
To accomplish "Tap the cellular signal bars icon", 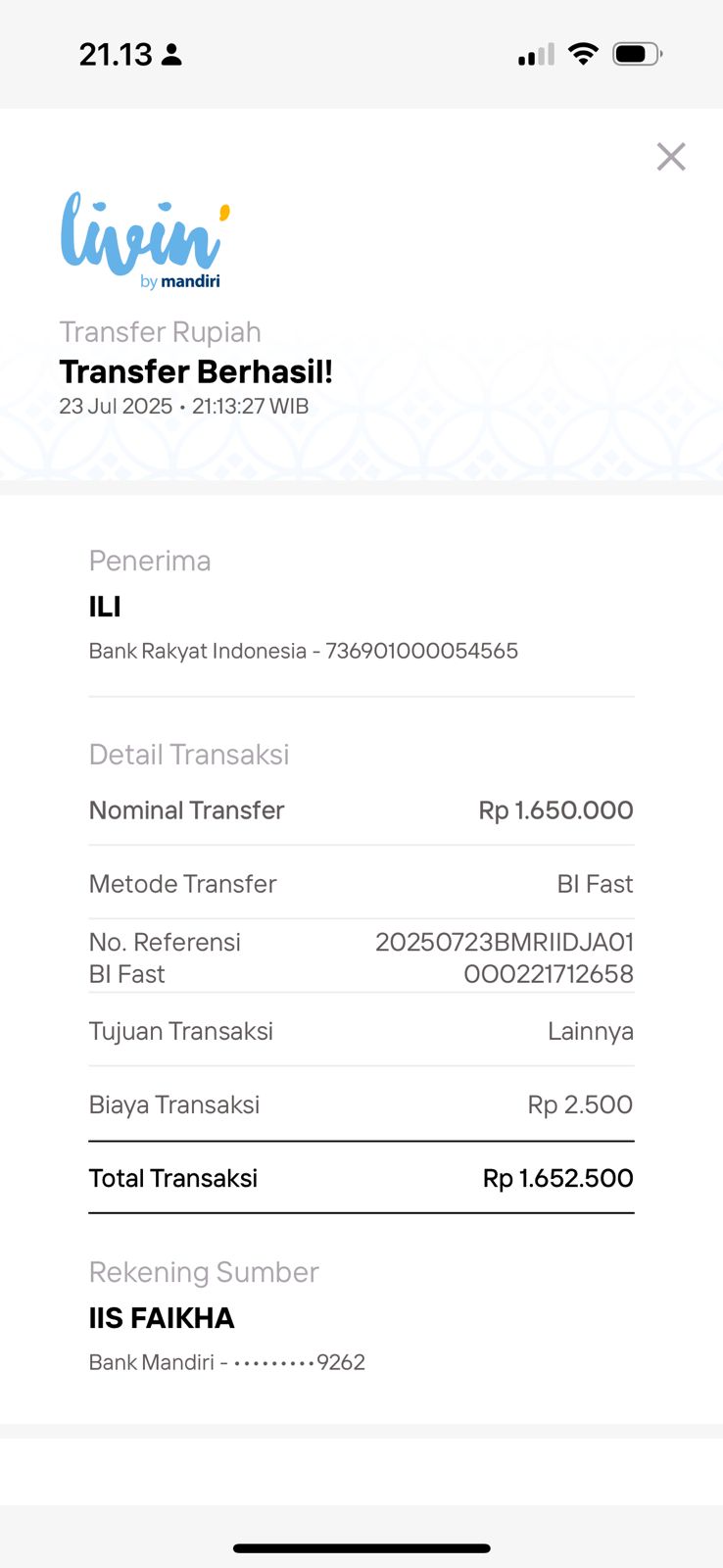I will 536,55.
